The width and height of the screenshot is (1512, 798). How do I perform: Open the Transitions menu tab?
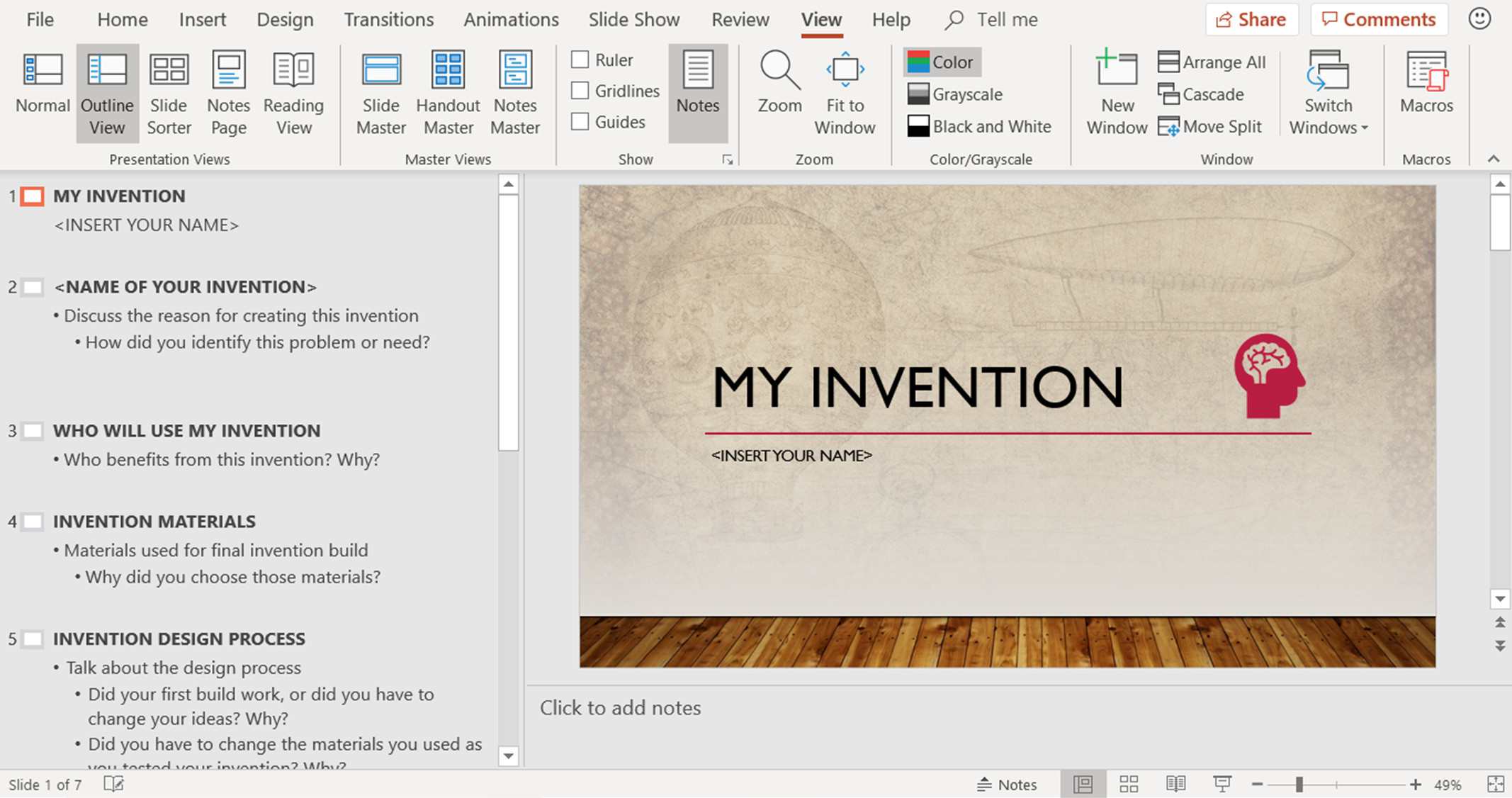pyautogui.click(x=389, y=19)
